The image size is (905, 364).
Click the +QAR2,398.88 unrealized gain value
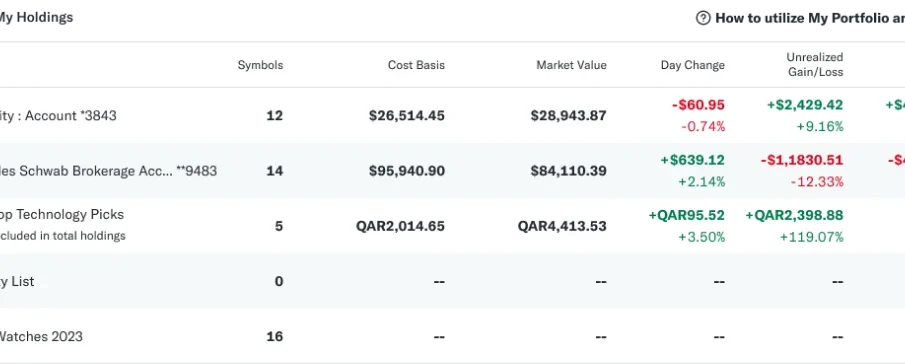pyautogui.click(x=794, y=215)
